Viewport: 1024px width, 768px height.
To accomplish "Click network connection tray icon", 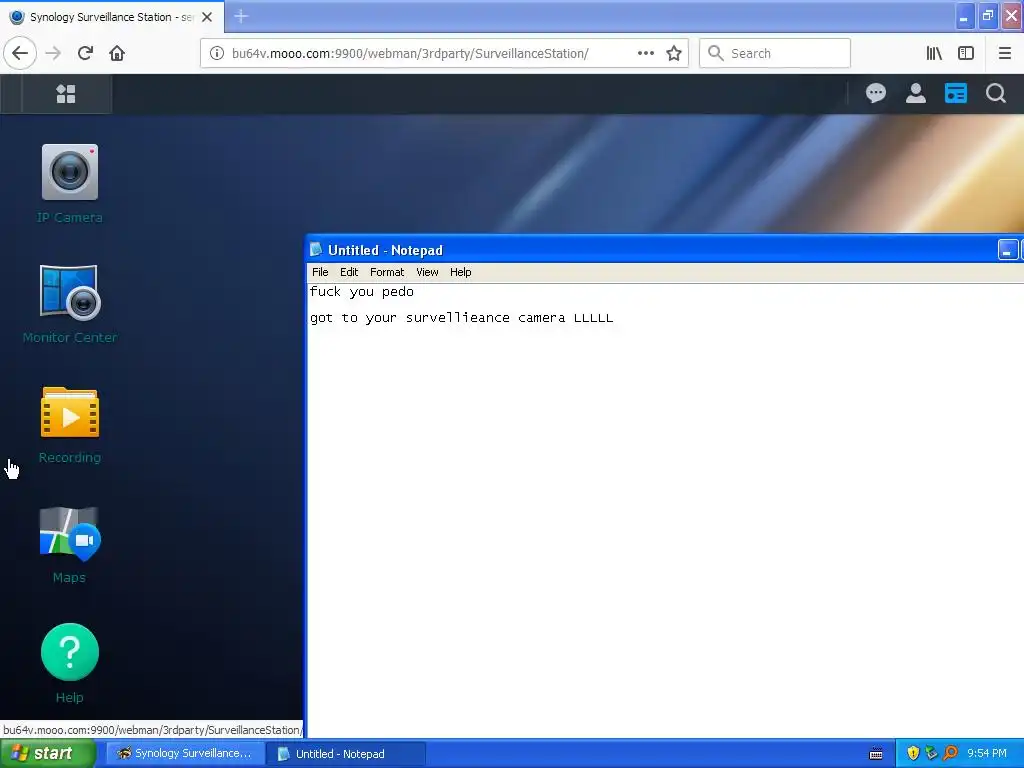I will (x=931, y=754).
